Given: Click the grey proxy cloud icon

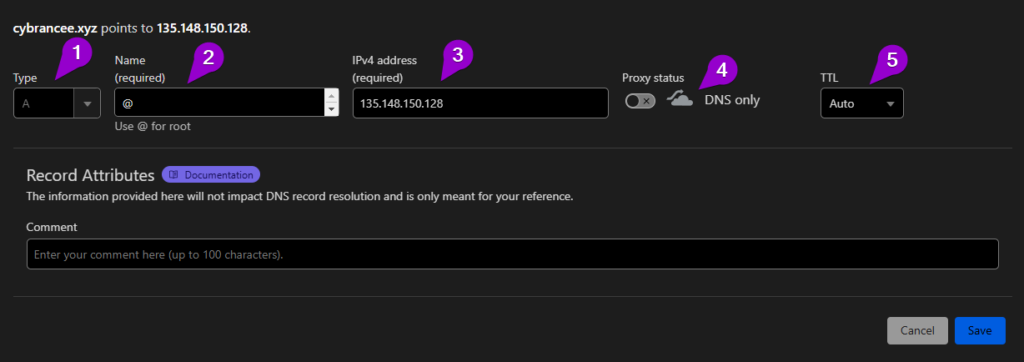Looking at the screenshot, I should point(680,100).
